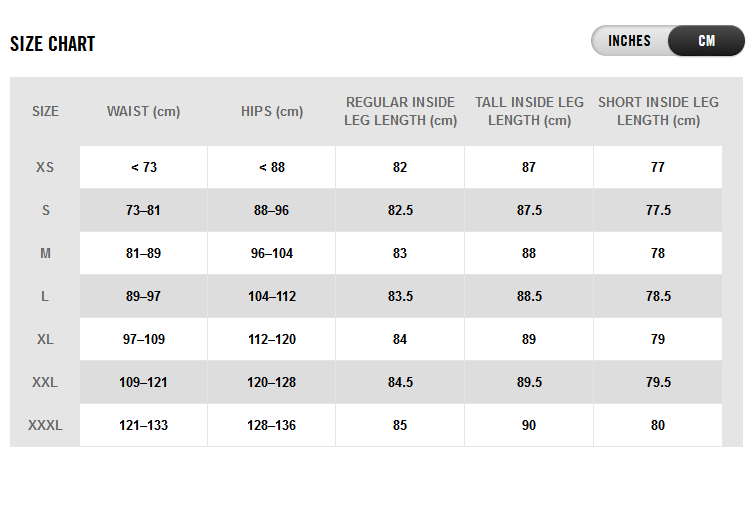Click the 89.5 tall leg length cell
The width and height of the screenshot is (756, 517).
529,383
